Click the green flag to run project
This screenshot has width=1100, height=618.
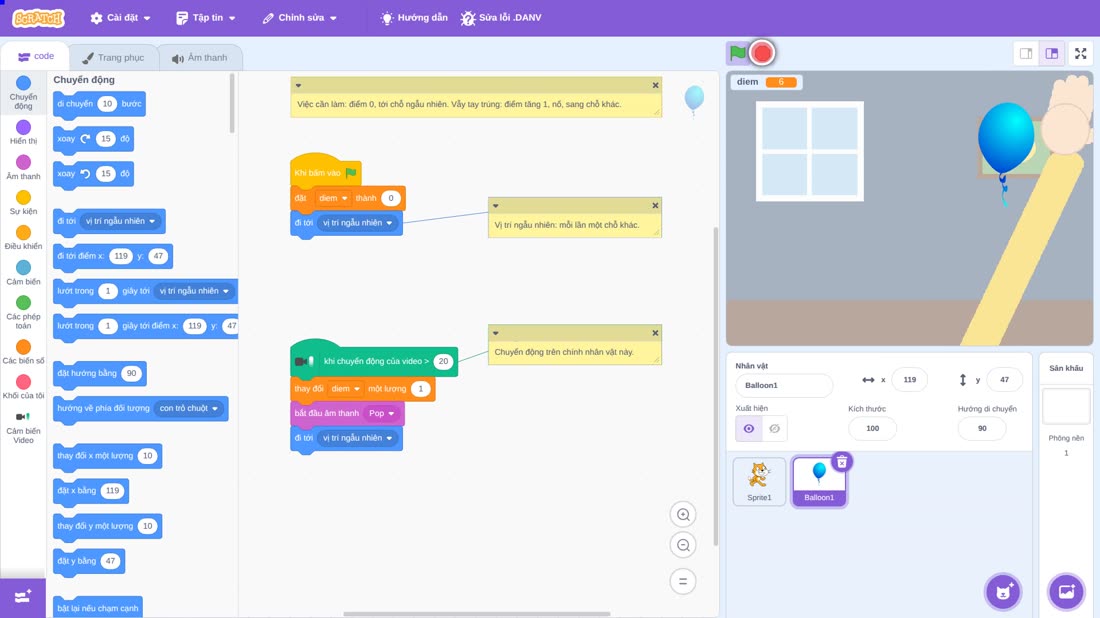click(737, 53)
